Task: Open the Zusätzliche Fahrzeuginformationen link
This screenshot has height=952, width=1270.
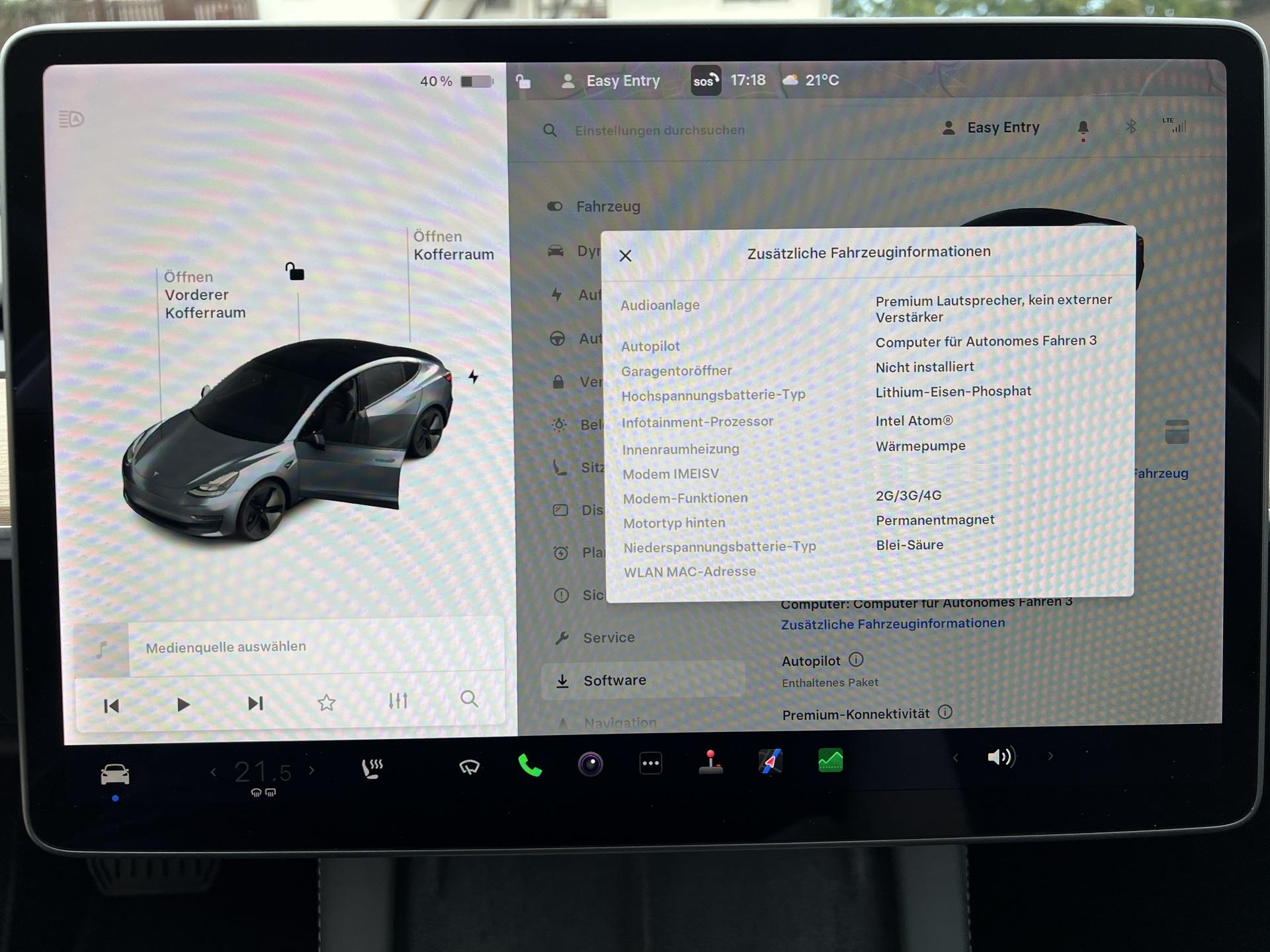Action: pos(892,623)
